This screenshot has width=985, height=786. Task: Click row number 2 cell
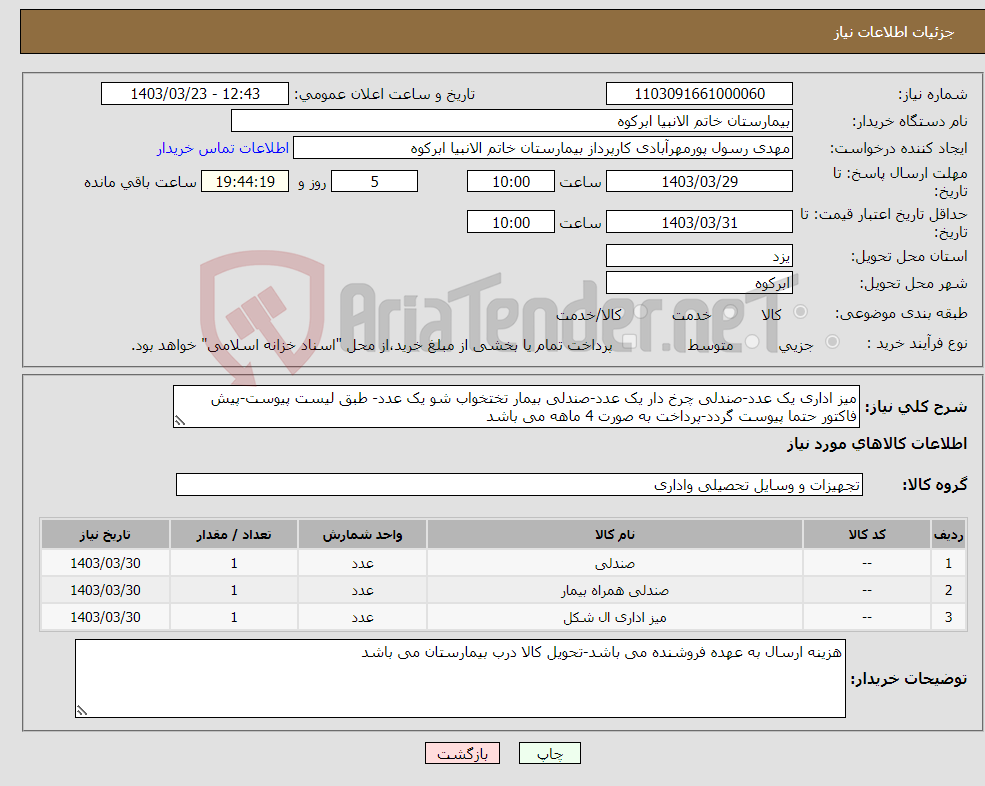pos(949,590)
